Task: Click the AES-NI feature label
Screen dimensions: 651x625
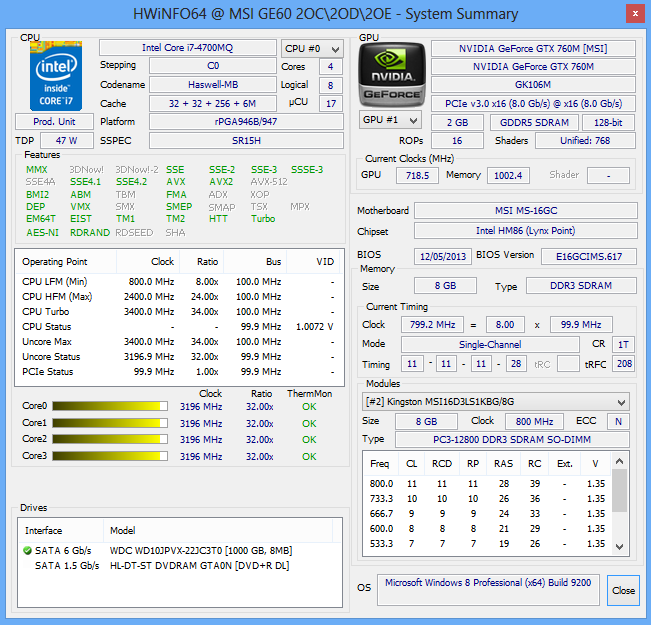Action: click(x=42, y=233)
